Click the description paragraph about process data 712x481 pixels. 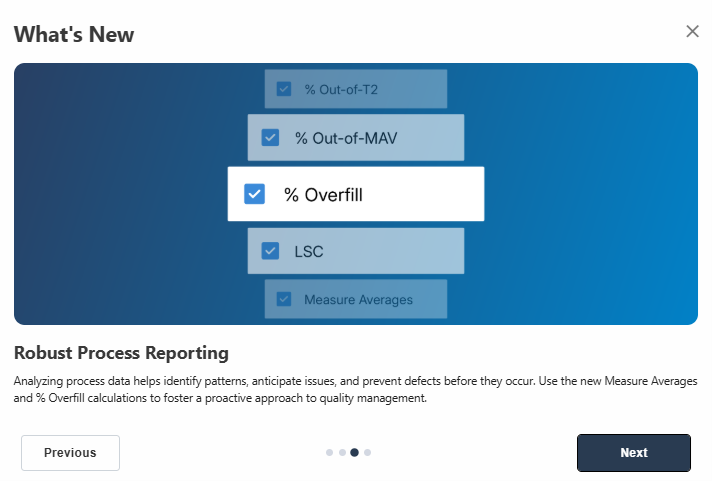pyautogui.click(x=355, y=390)
